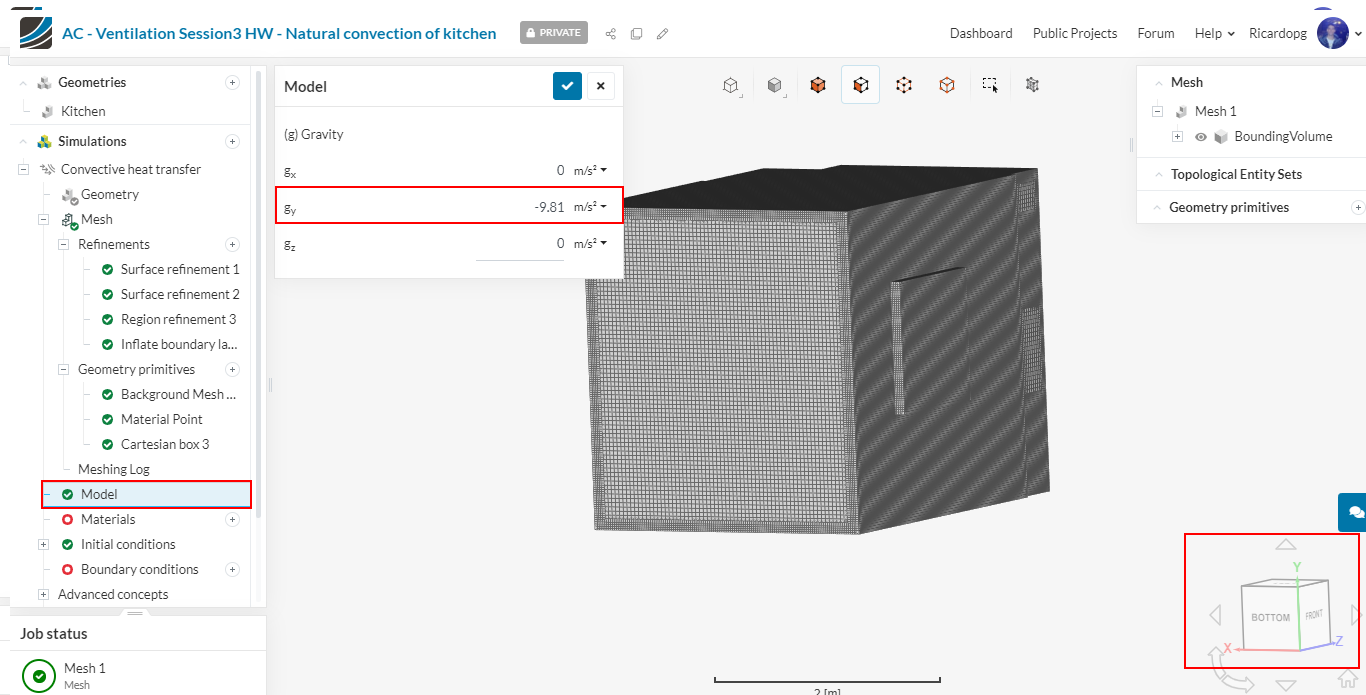Collapse the Refinements node
Viewport: 1366px width, 695px height.
pos(63,245)
